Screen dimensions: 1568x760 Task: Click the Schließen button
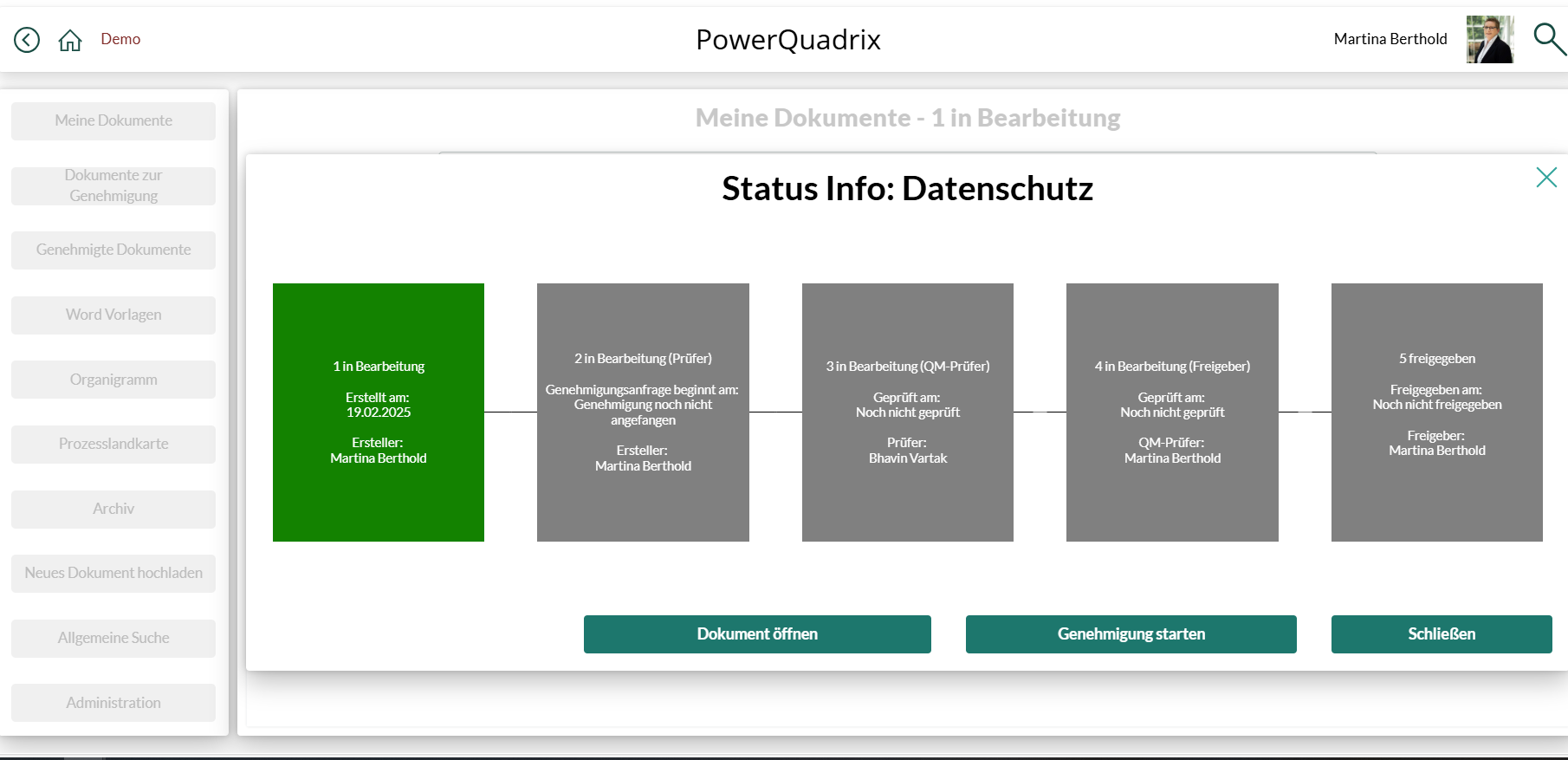tap(1442, 634)
